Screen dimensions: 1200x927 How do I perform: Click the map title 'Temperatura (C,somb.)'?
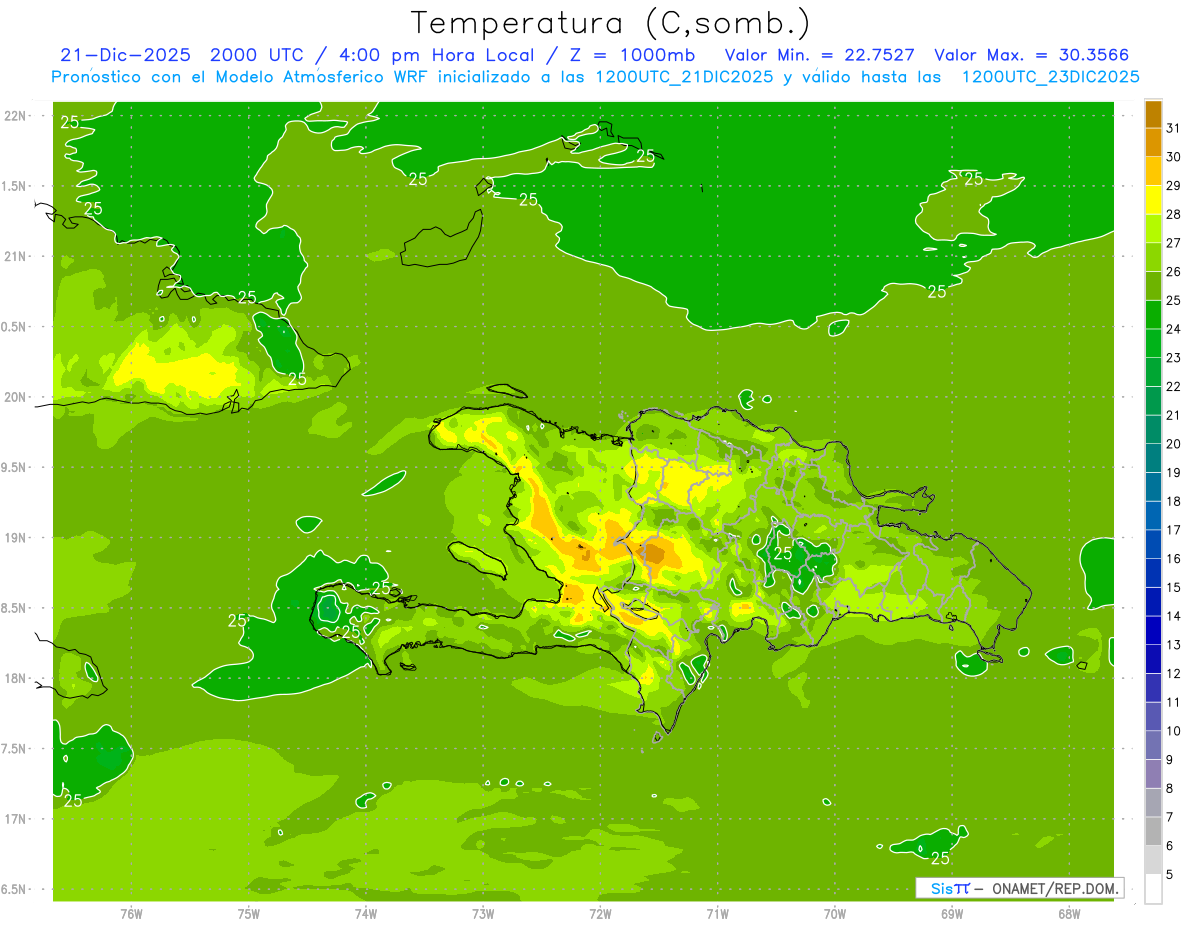[x=610, y=23]
